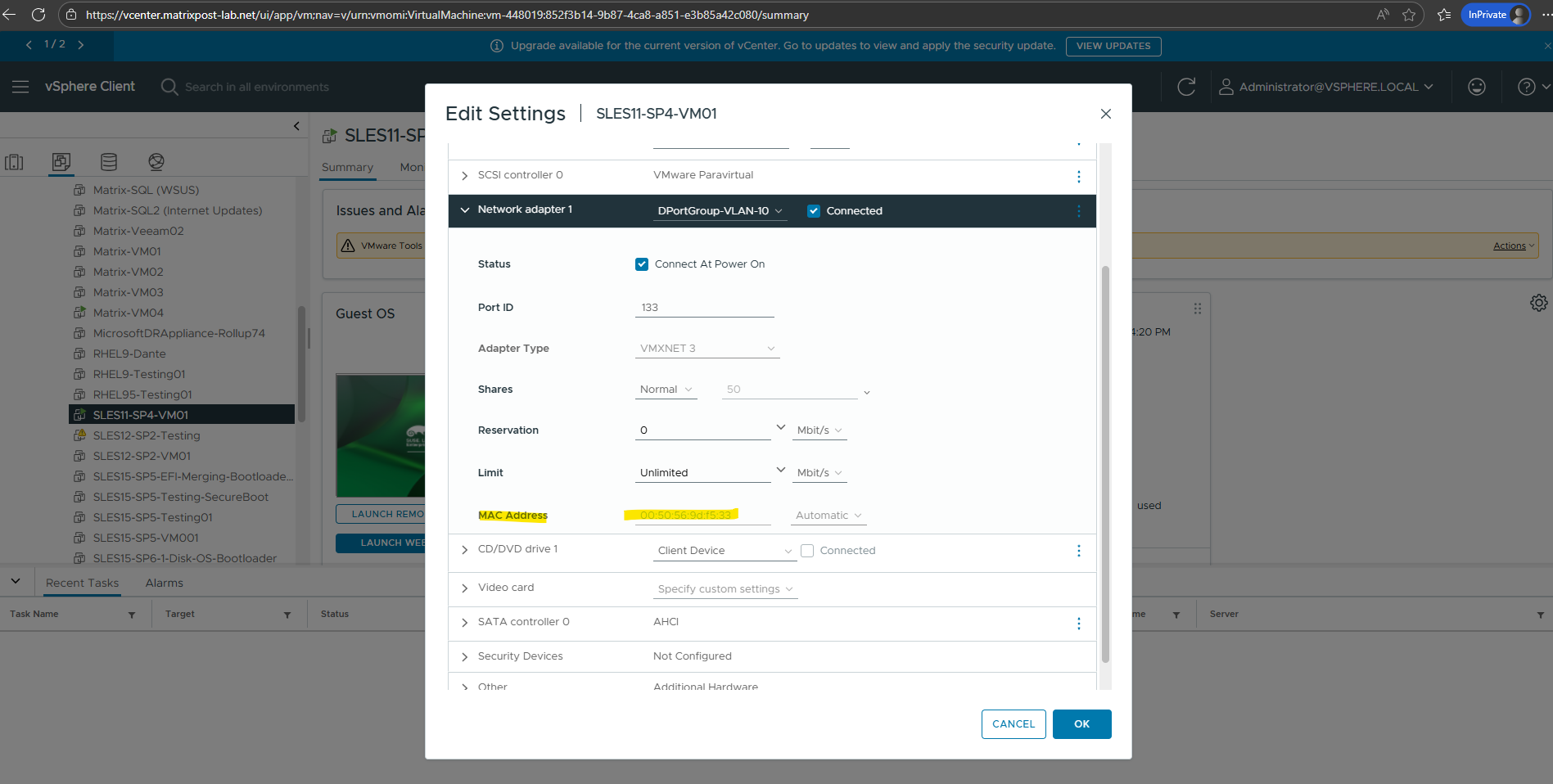The width and height of the screenshot is (1553, 784).
Task: Switch to Networking inventory view
Action: (156, 162)
